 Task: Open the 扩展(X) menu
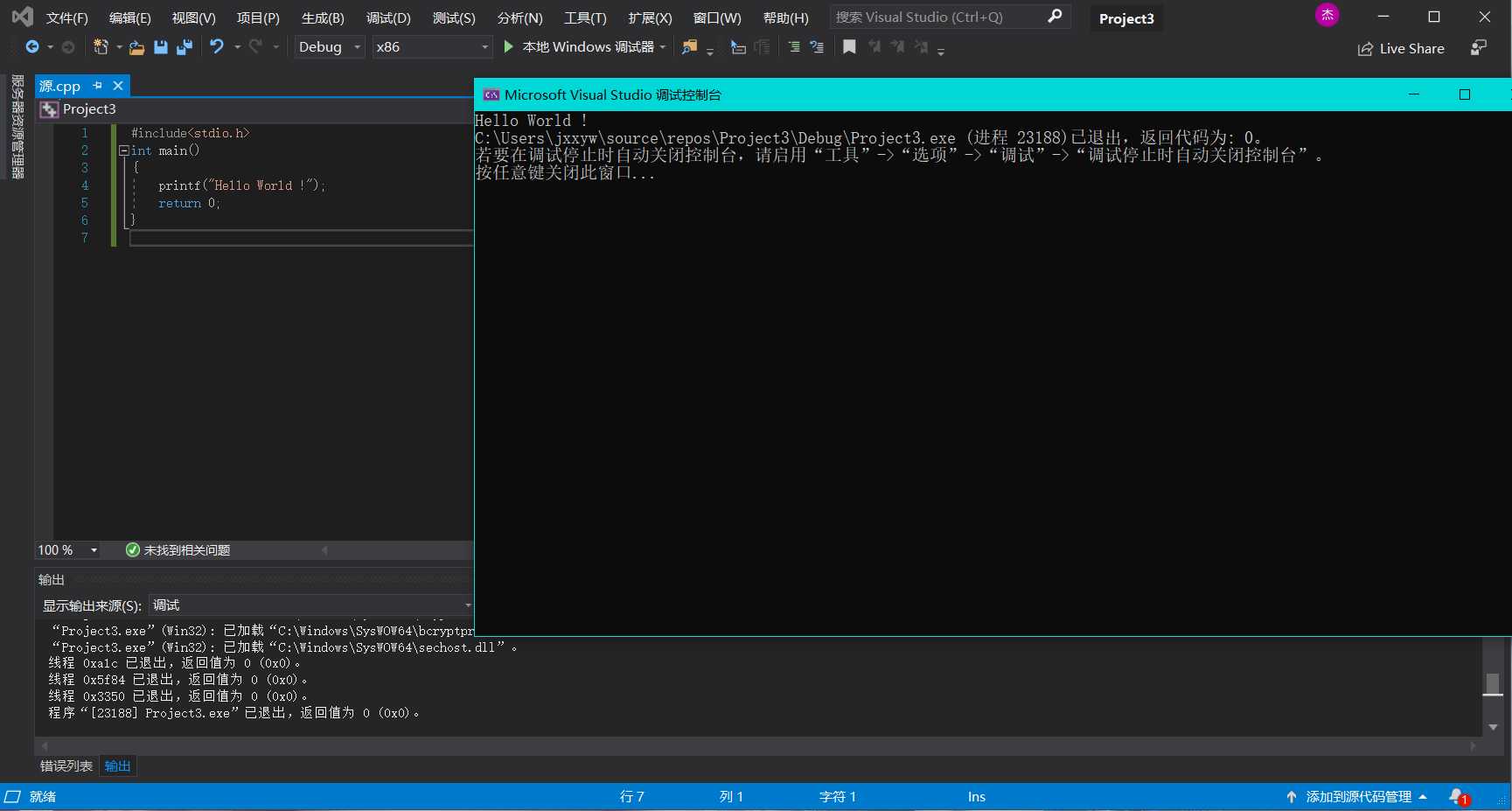click(650, 17)
